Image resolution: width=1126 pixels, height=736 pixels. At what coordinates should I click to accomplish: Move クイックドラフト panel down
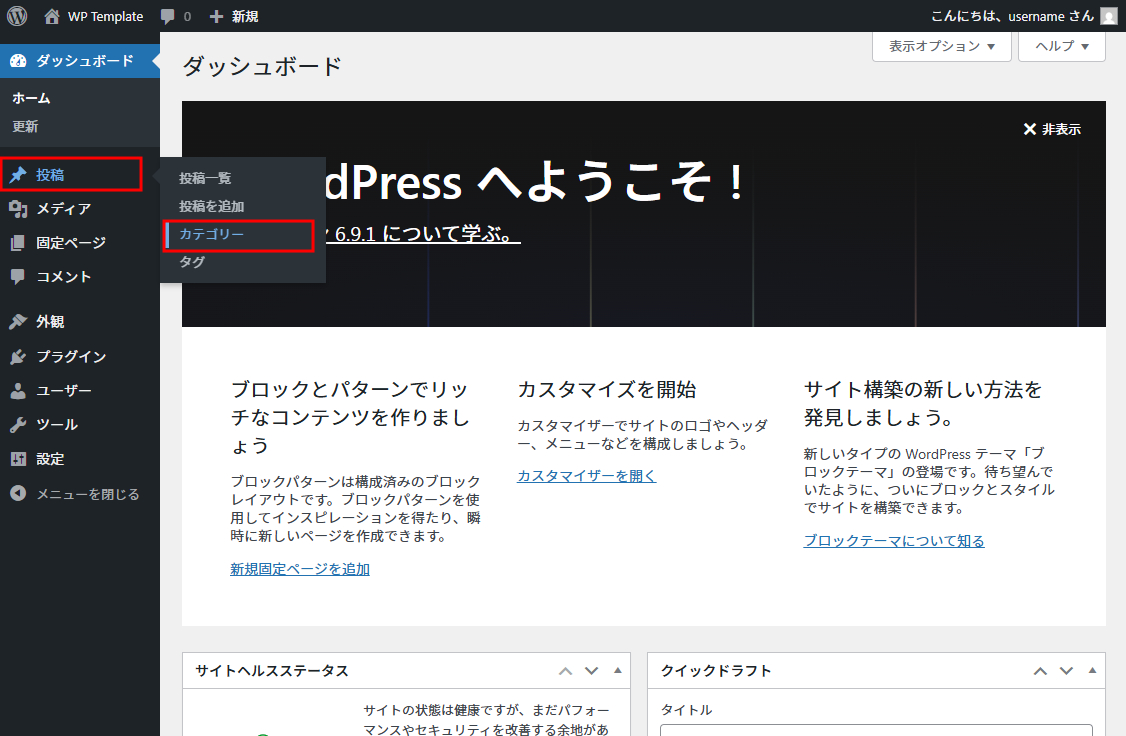click(1066, 671)
